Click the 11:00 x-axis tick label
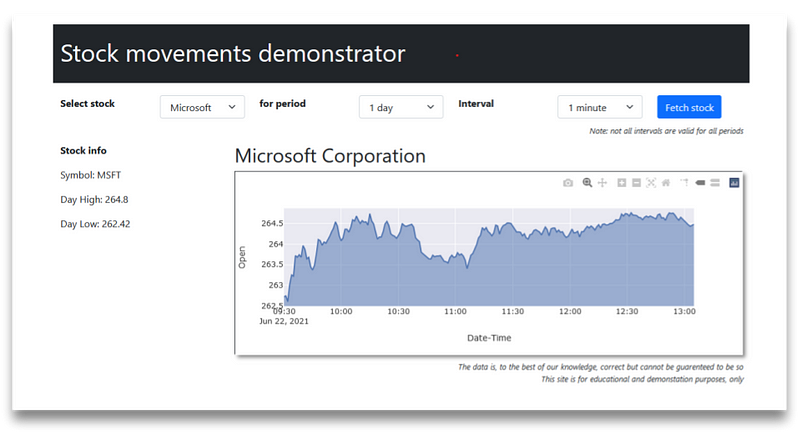The width and height of the screenshot is (800, 433). pyautogui.click(x=455, y=311)
